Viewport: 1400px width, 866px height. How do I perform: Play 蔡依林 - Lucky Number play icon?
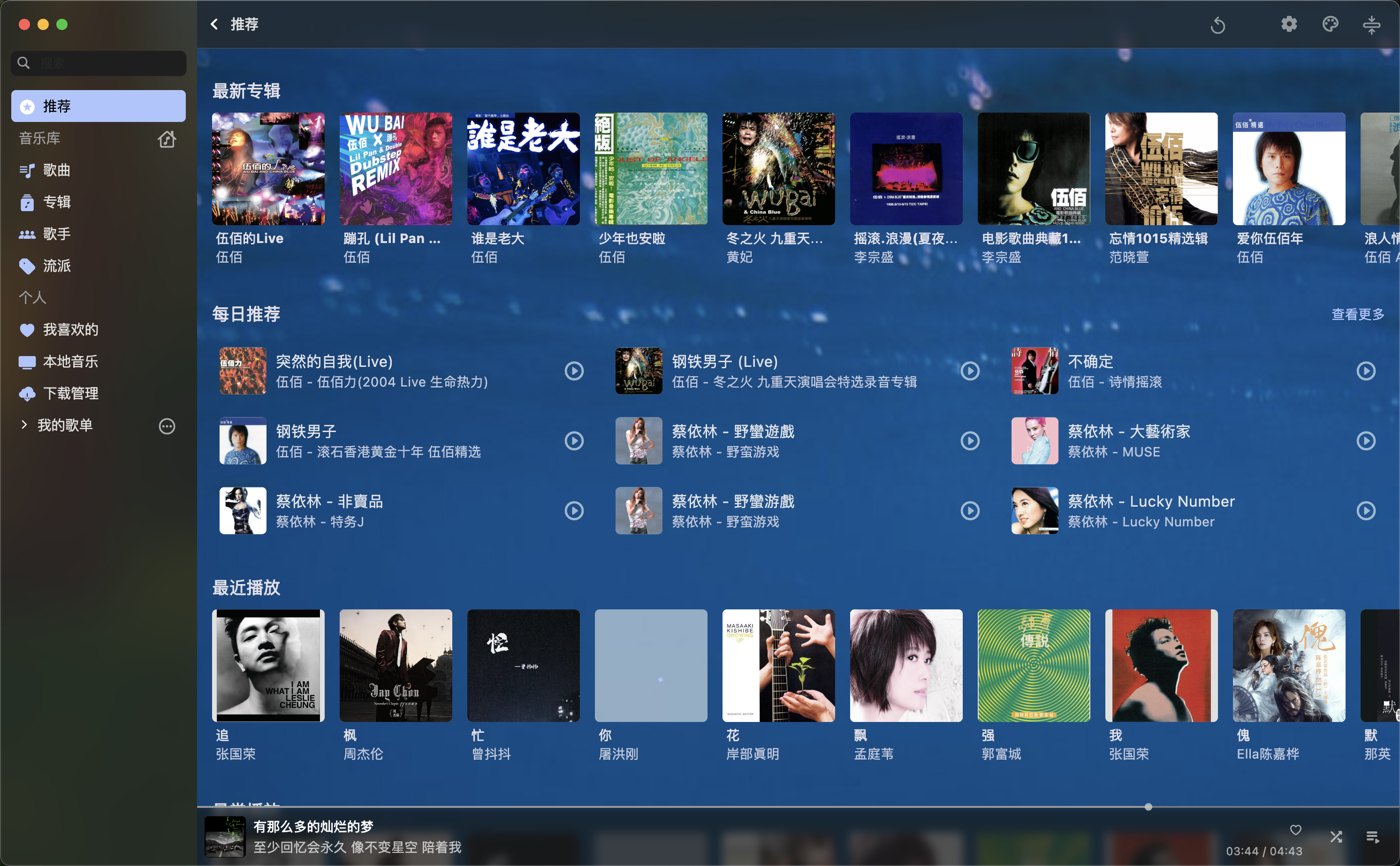pos(1366,510)
